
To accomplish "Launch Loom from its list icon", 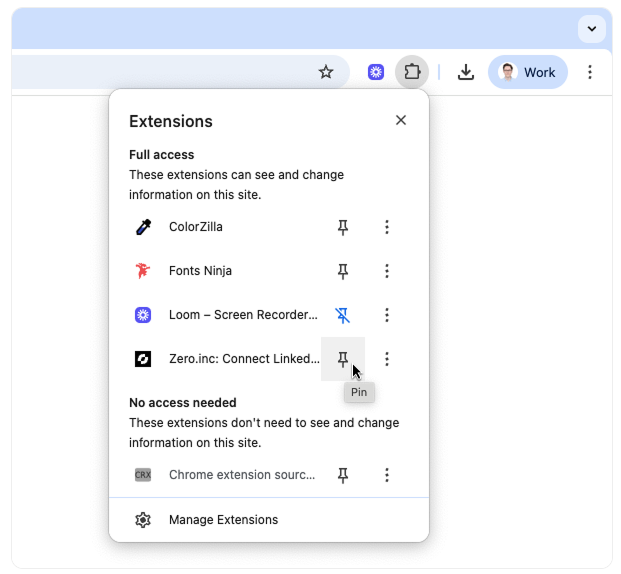I will (143, 315).
